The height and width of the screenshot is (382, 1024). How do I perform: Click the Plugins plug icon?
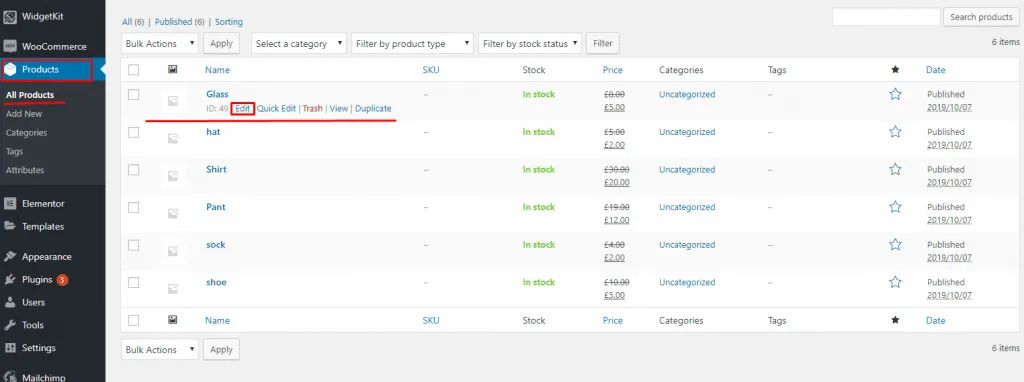point(10,279)
